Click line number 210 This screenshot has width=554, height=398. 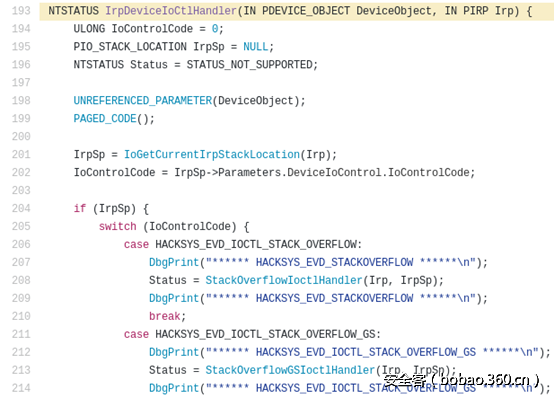coord(21,316)
